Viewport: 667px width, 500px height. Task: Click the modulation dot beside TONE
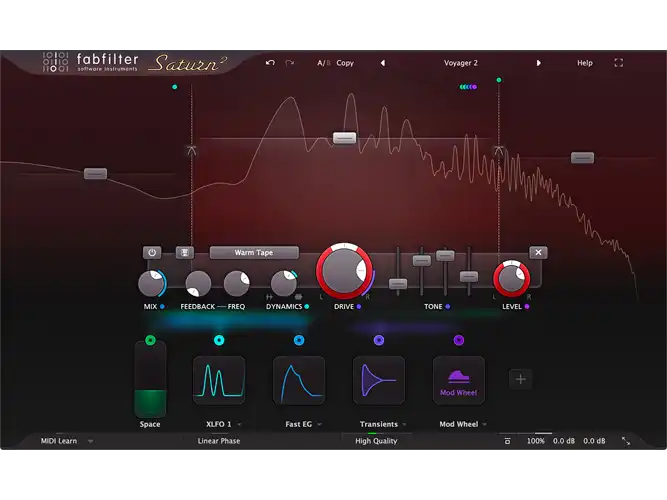pos(448,306)
